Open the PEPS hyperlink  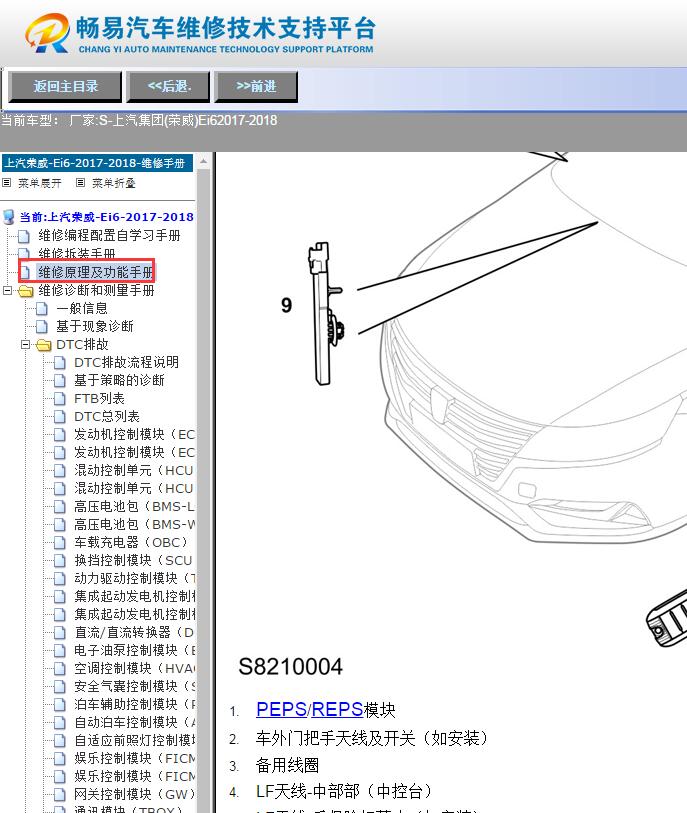click(x=282, y=709)
